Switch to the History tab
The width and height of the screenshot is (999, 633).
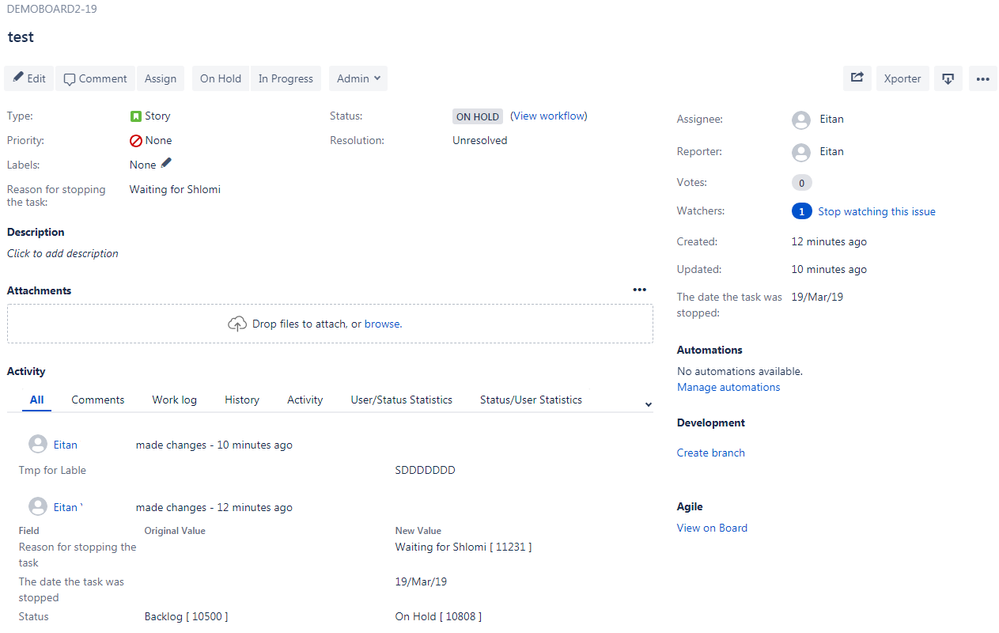coord(241,400)
